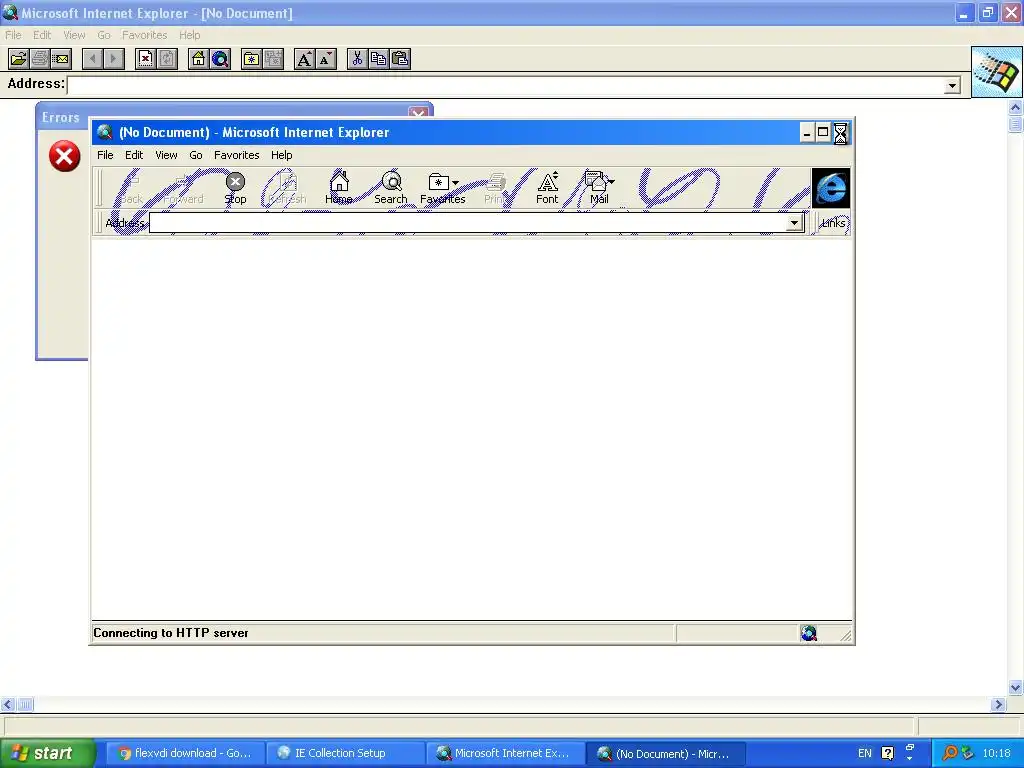The image size is (1024, 768).
Task: Click back IE window address input field
Action: (x=506, y=86)
